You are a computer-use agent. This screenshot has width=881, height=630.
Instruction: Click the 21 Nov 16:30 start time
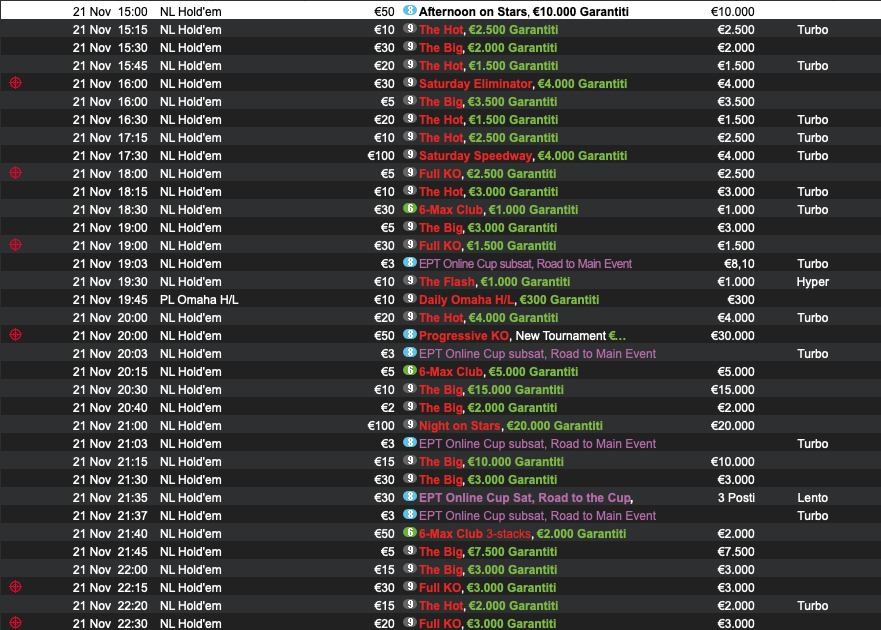pos(110,120)
